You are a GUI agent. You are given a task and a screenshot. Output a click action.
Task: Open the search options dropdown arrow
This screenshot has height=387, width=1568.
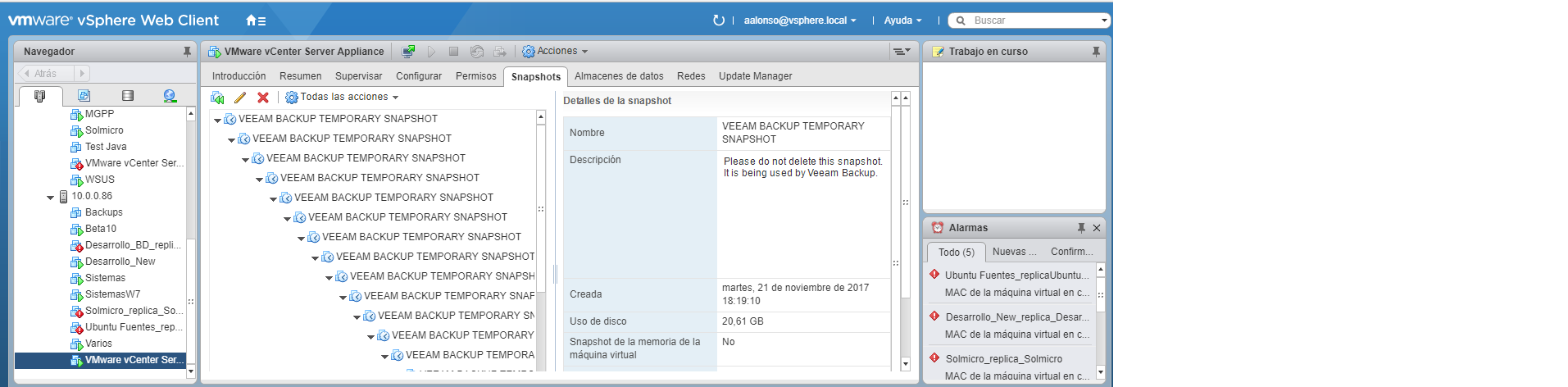coord(1104,20)
